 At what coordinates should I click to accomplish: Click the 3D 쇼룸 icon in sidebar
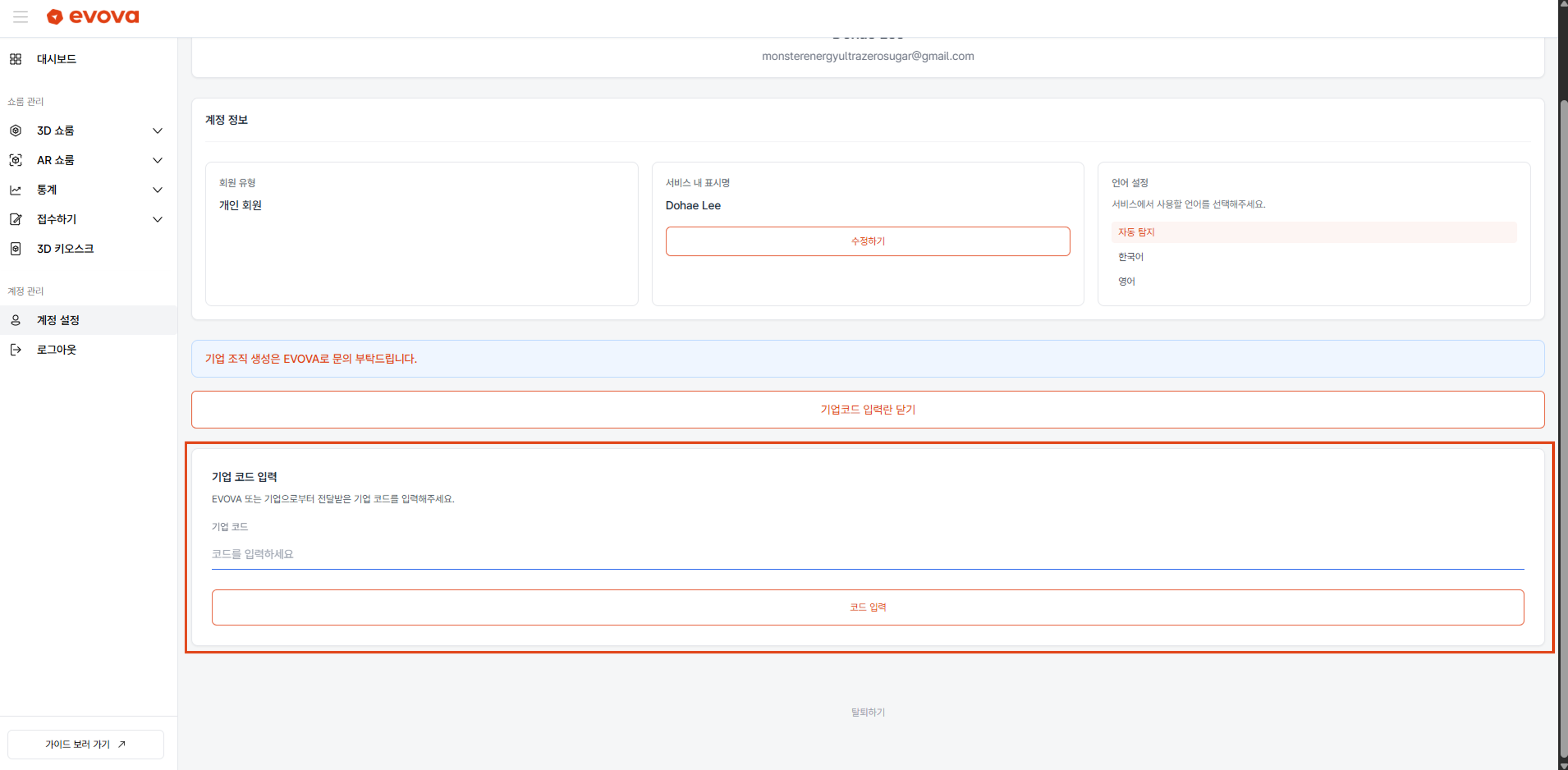point(15,130)
